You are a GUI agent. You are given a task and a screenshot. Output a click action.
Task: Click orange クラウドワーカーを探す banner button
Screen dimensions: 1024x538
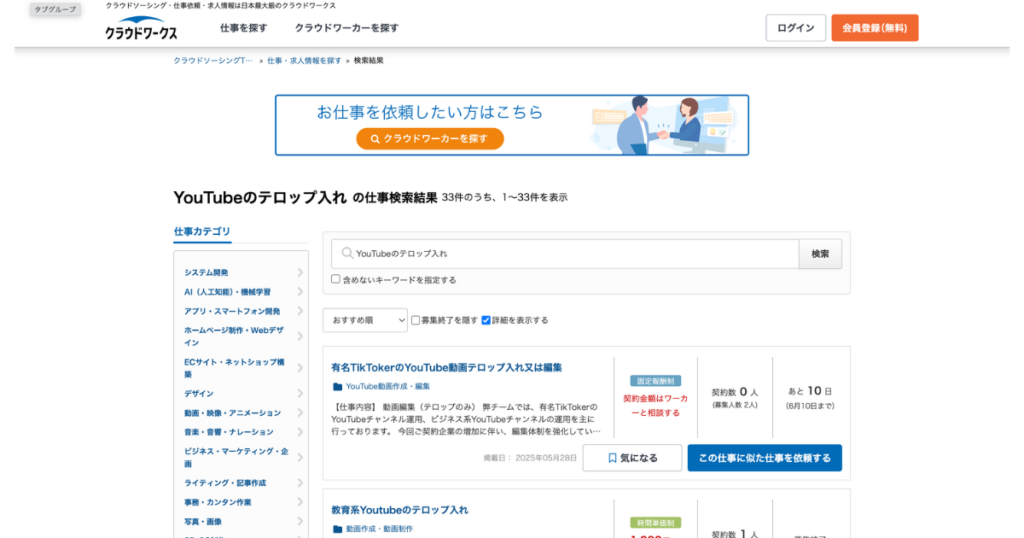pyautogui.click(x=430, y=138)
